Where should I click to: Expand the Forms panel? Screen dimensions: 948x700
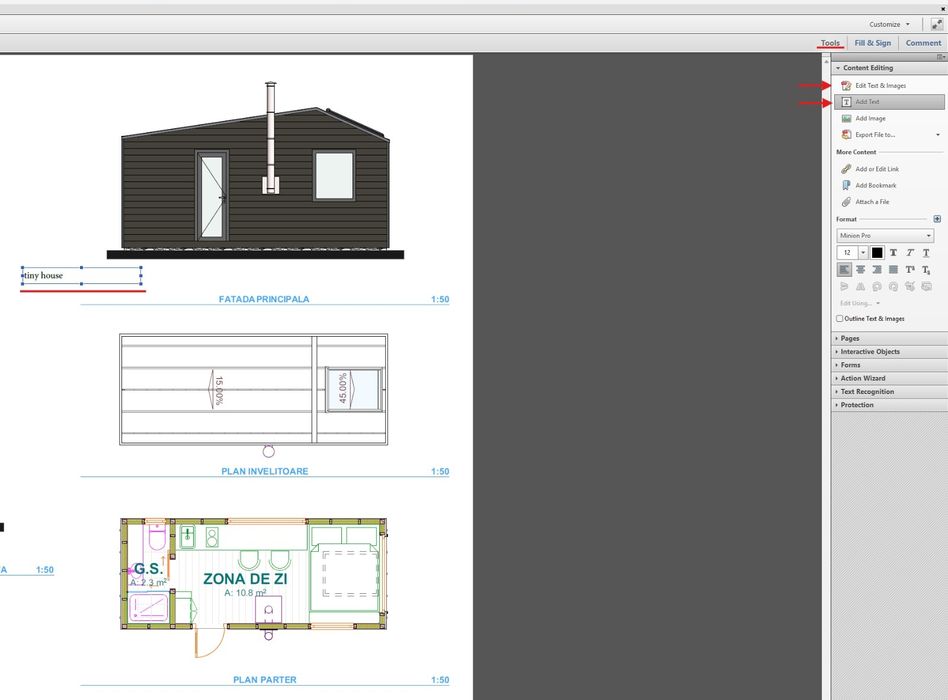[x=889, y=365]
